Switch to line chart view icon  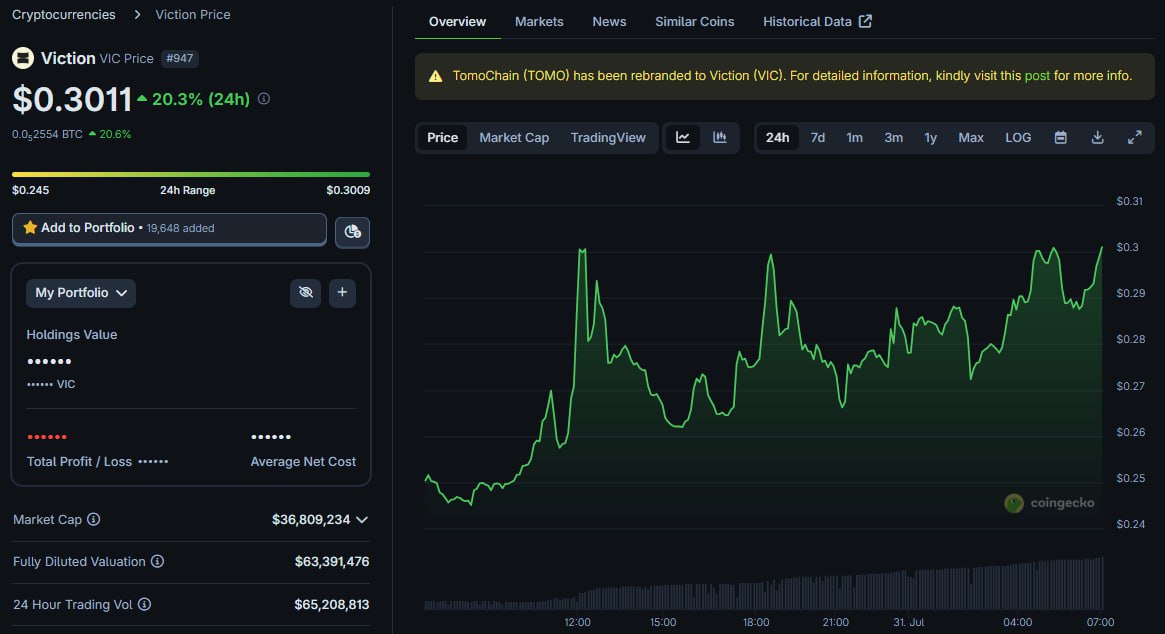pos(683,138)
